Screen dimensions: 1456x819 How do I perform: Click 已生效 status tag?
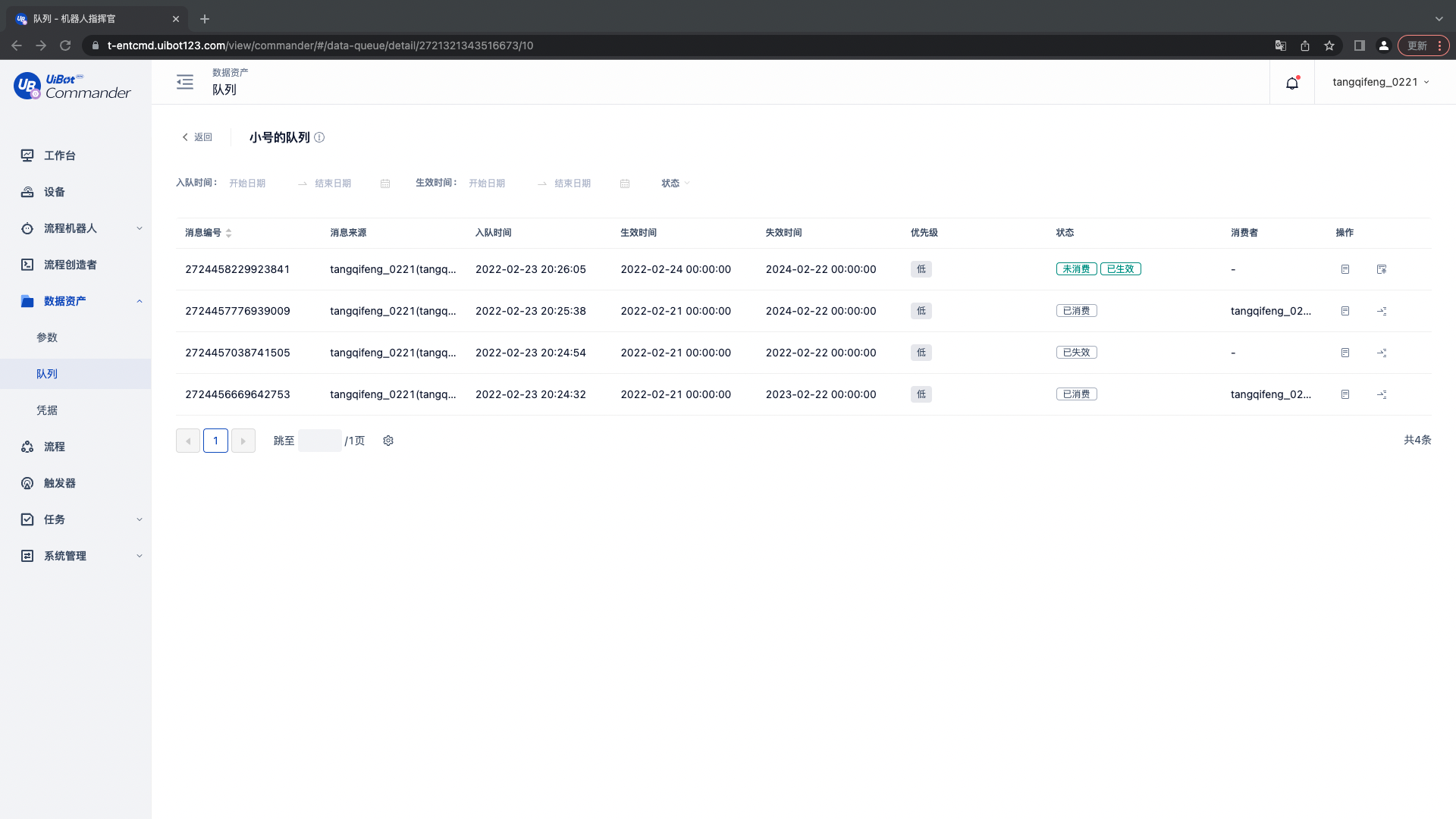pyautogui.click(x=1120, y=269)
